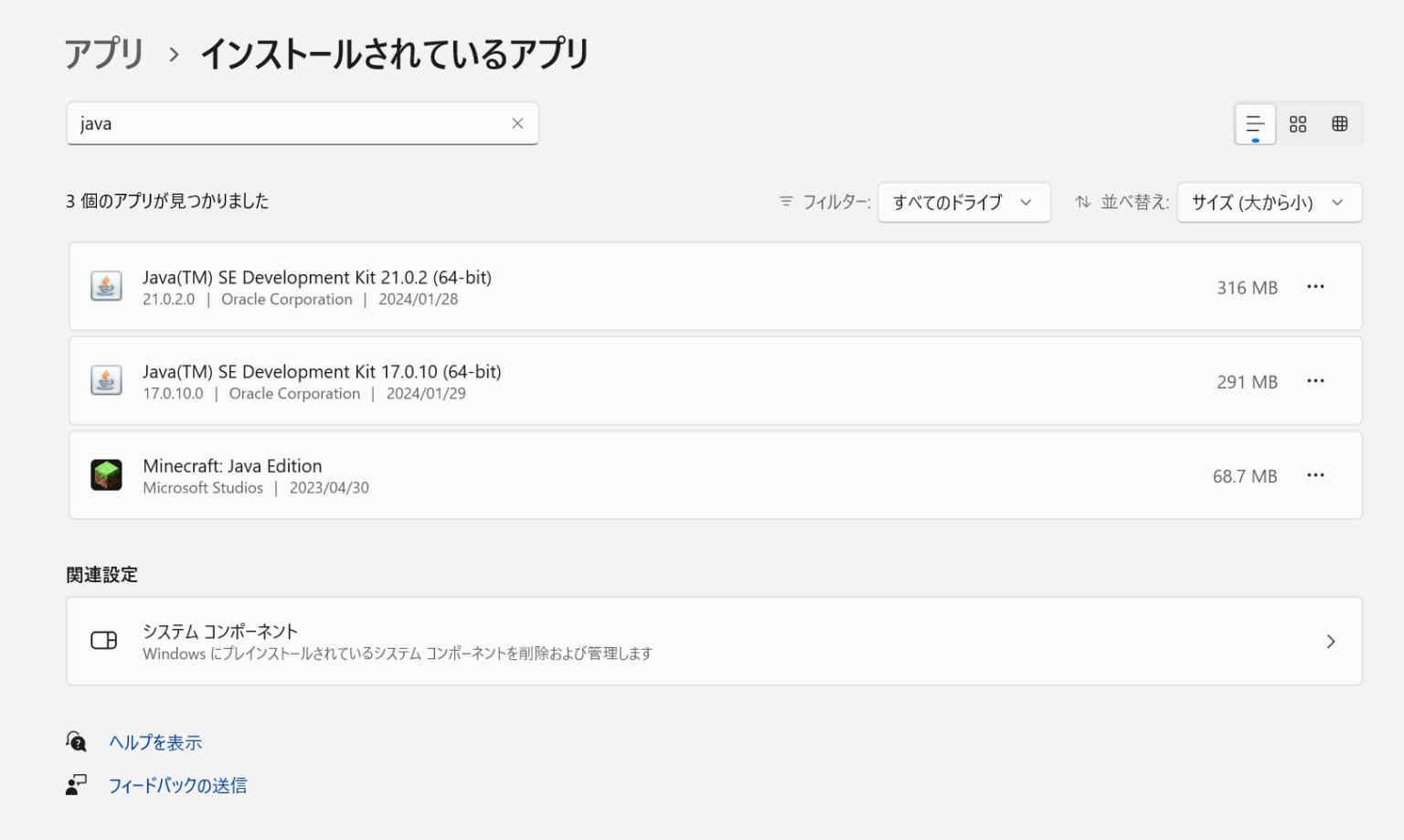Click the 並べ替え sort icon
1404x840 pixels.
pyautogui.click(x=1084, y=202)
